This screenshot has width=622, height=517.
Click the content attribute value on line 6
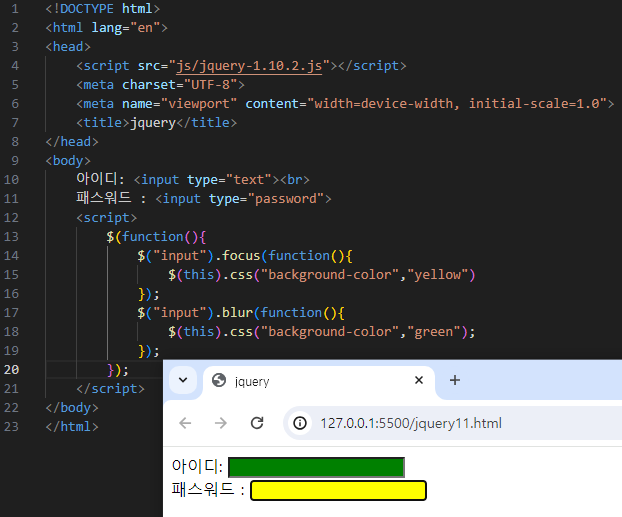[457, 104]
